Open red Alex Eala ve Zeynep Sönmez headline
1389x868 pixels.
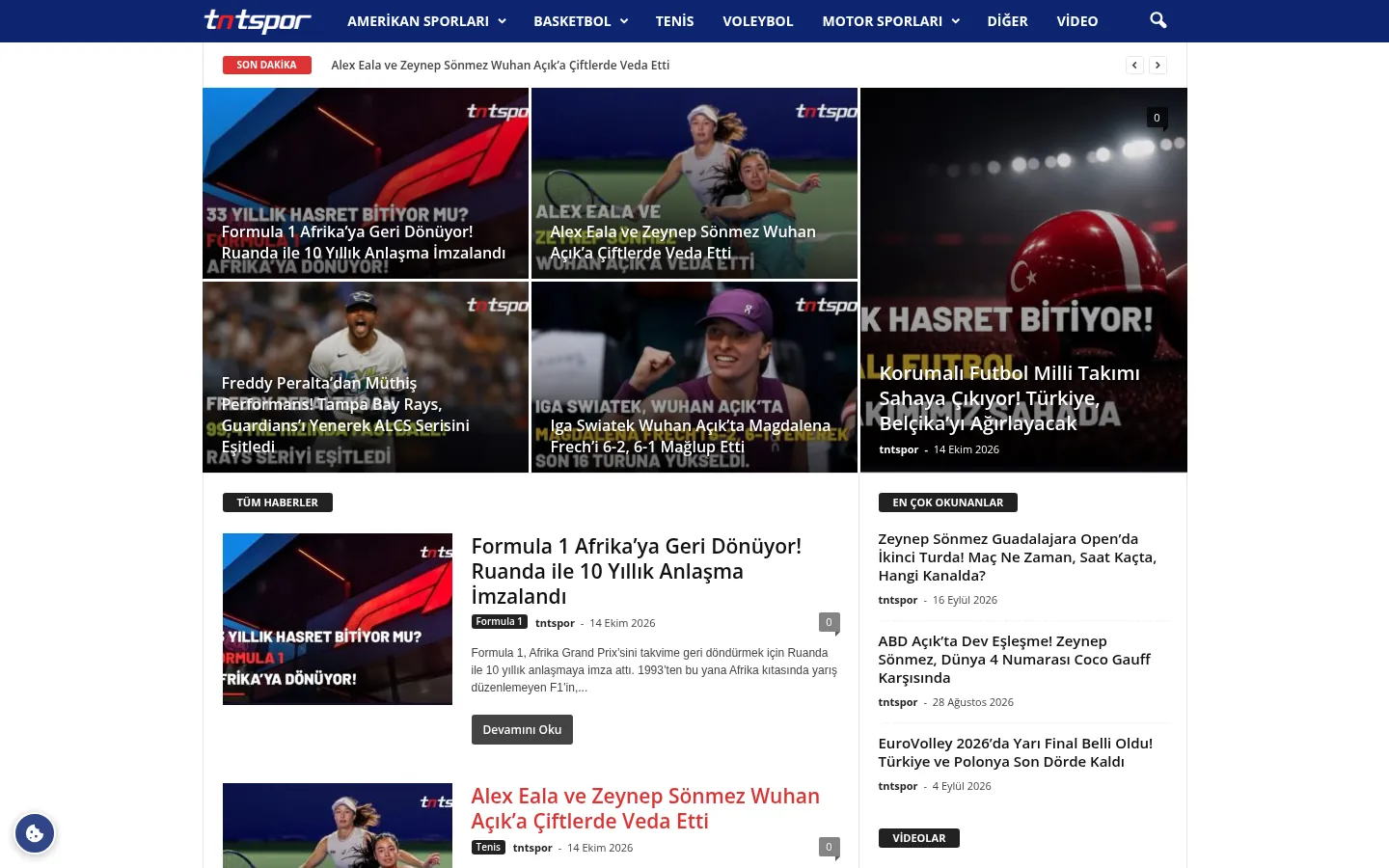(x=645, y=808)
